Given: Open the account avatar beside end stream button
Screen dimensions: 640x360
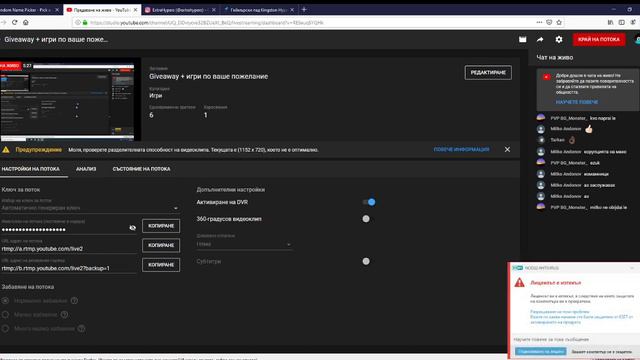Looking at the screenshot, I should click(637, 40).
